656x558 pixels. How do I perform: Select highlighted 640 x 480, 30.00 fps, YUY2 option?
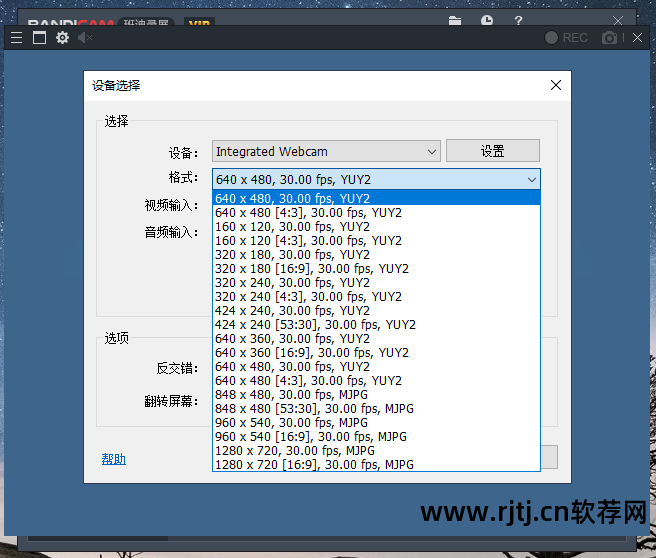point(377,198)
